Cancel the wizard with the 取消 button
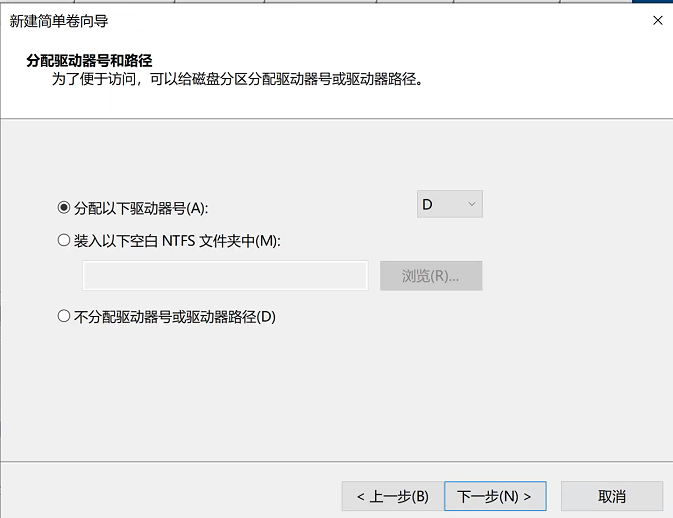The width and height of the screenshot is (673, 518). coord(611,496)
